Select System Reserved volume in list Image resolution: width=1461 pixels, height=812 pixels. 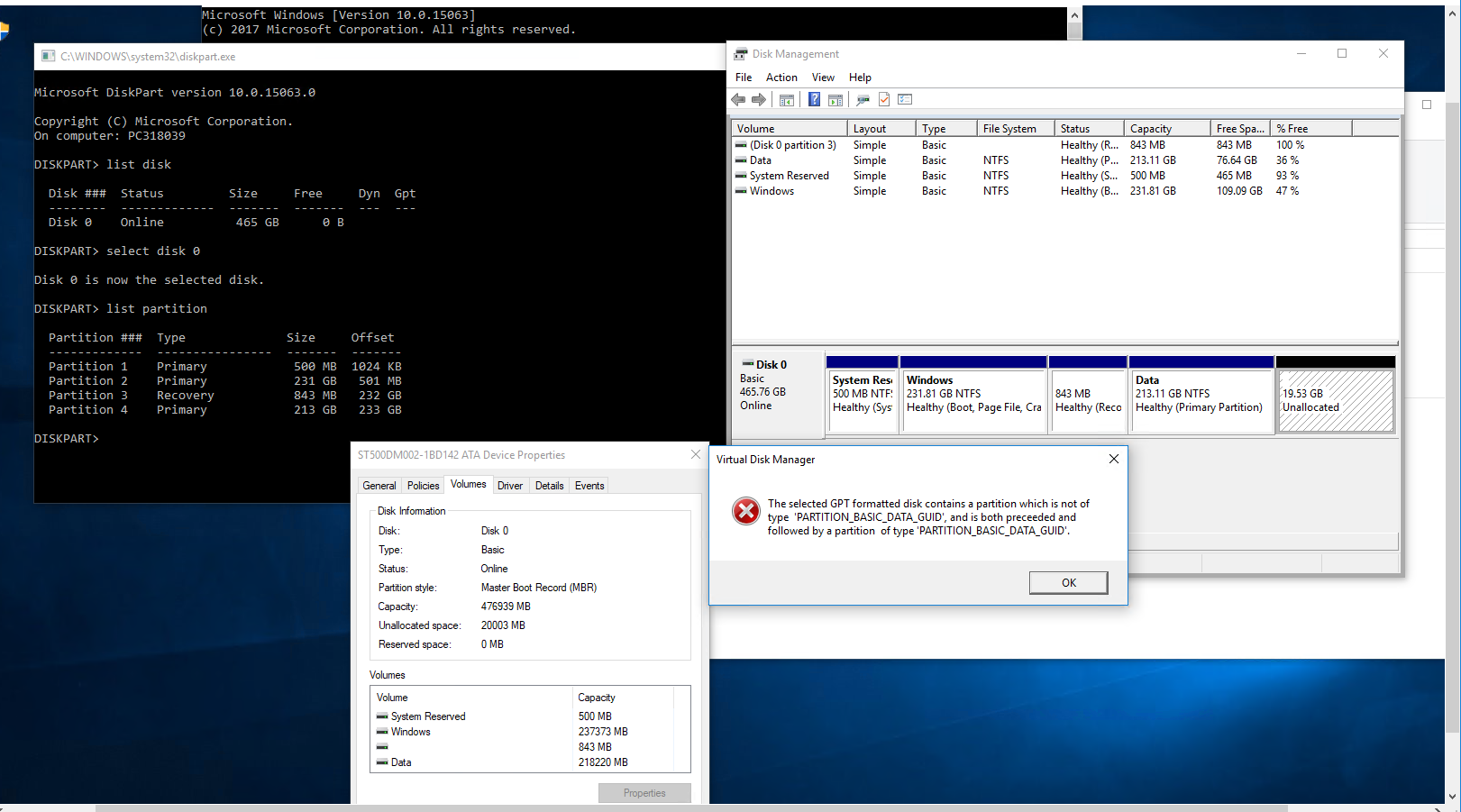click(x=1064, y=176)
